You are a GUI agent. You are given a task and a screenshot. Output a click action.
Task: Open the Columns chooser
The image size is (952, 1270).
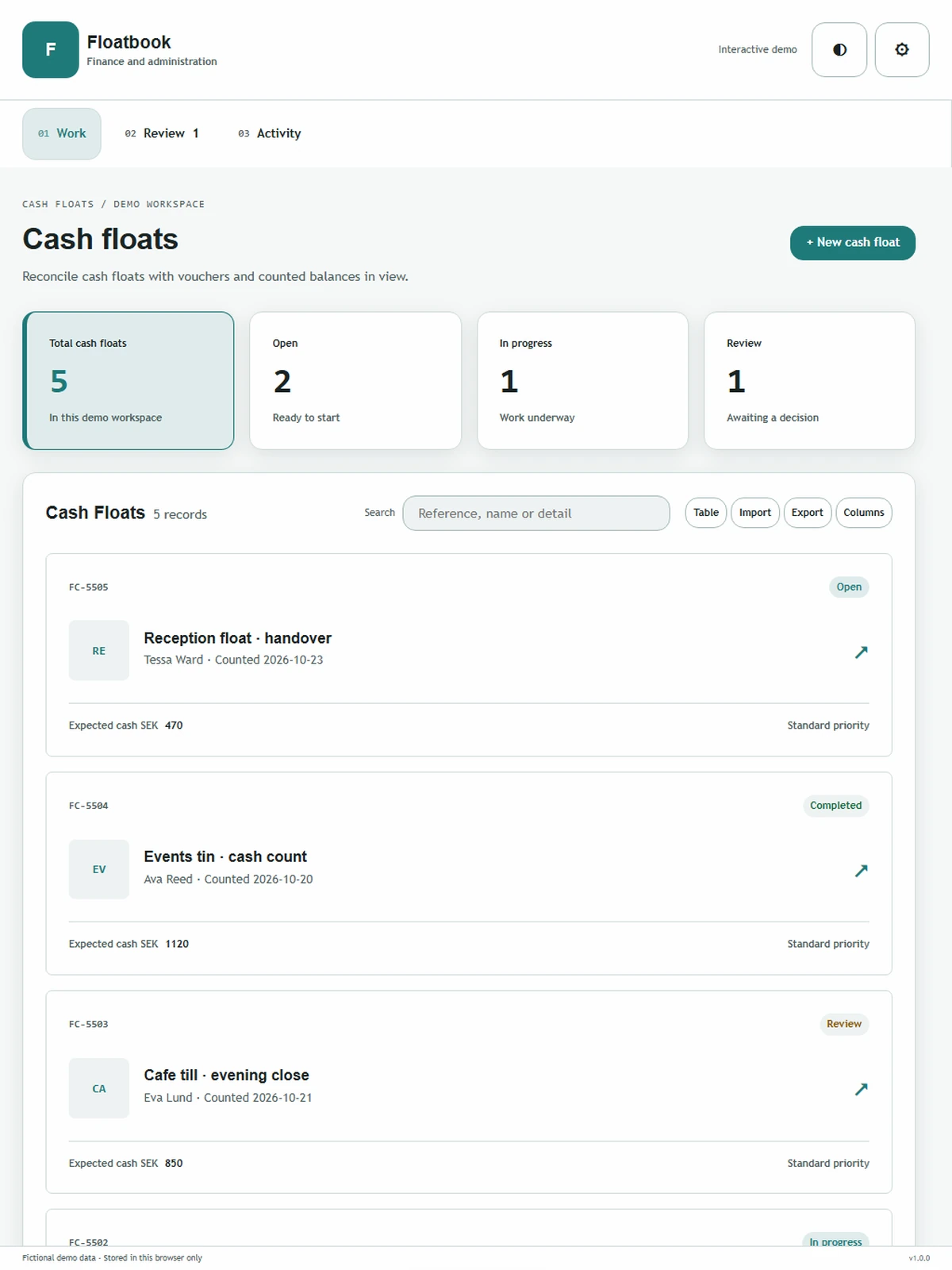(864, 513)
